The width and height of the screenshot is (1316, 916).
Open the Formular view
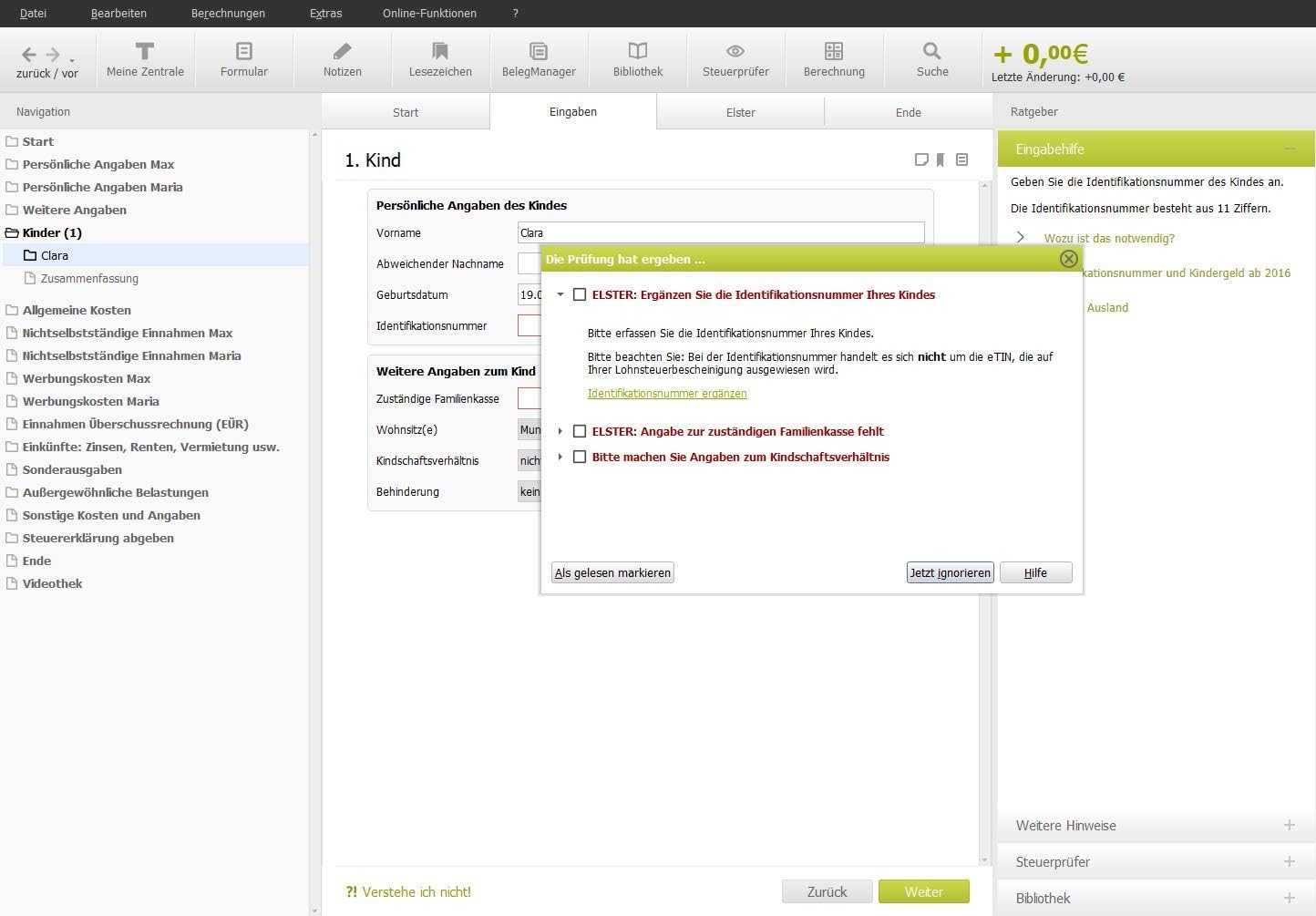[x=244, y=59]
